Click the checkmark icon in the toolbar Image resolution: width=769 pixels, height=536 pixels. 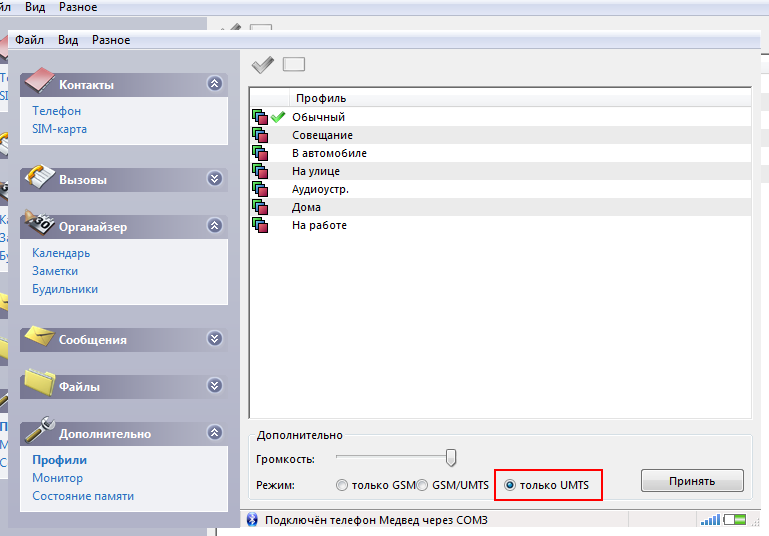[262, 65]
